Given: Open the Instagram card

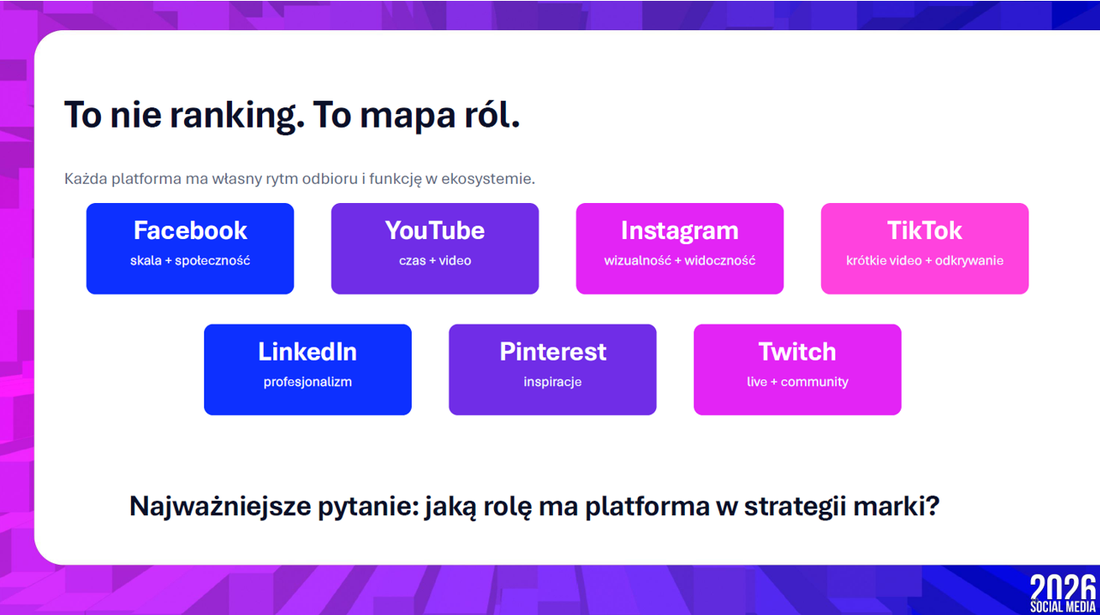Looking at the screenshot, I should [x=680, y=248].
